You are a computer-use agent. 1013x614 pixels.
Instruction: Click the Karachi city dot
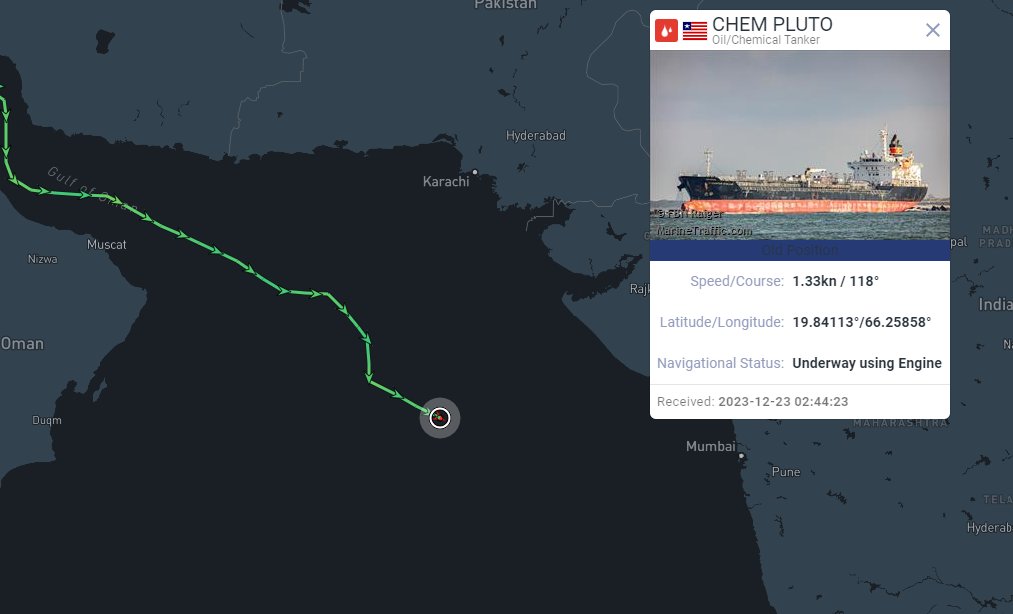click(x=476, y=172)
